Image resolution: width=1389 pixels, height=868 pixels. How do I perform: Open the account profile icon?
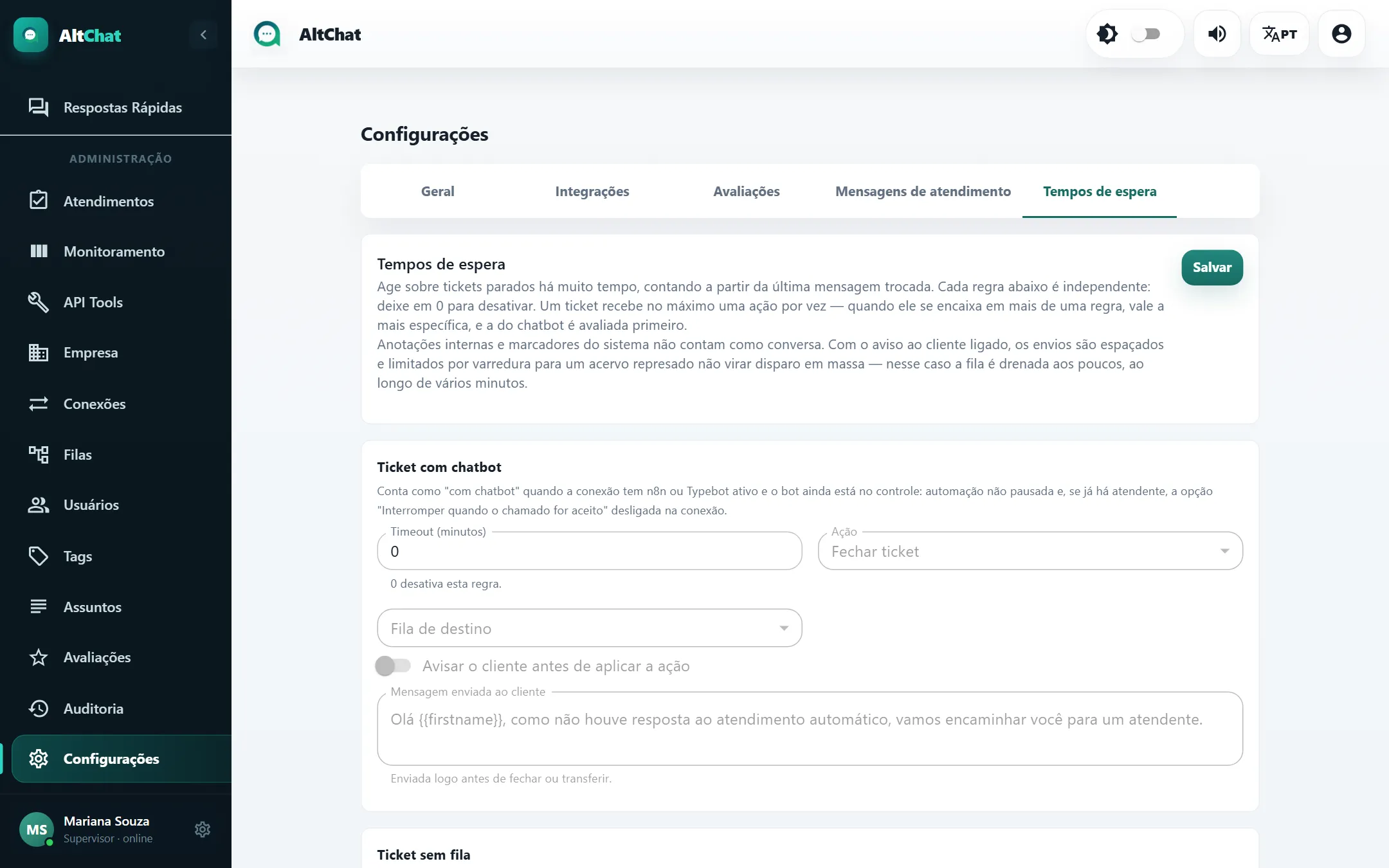tap(1341, 33)
